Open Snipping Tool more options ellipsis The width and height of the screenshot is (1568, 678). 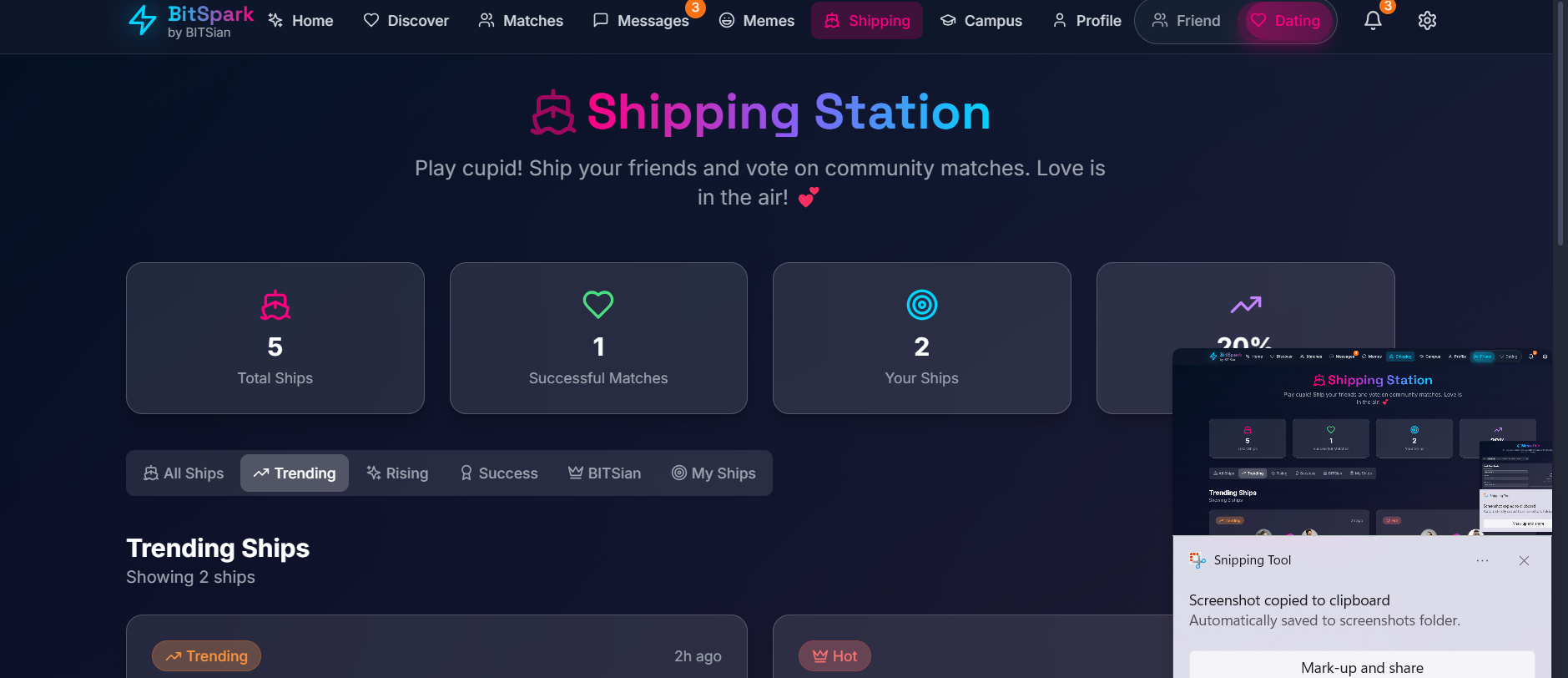click(1482, 561)
